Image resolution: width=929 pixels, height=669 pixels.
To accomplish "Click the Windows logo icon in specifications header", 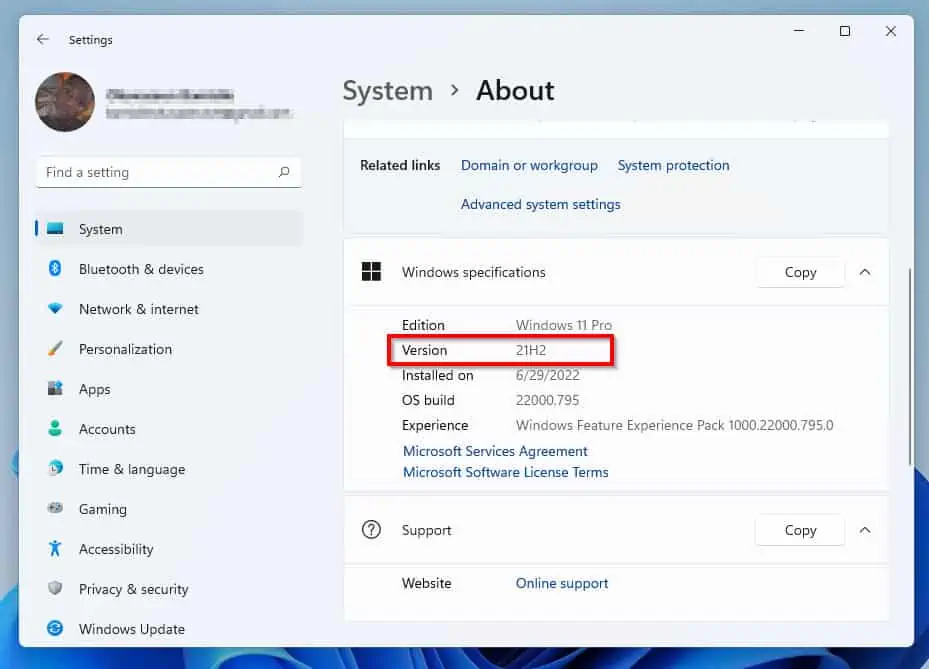I will (371, 272).
